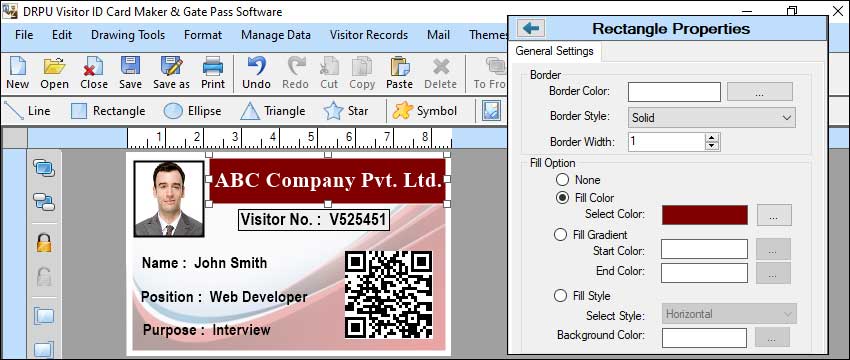The image size is (850, 360).
Task: Select the Fill Gradient radio button
Action: [x=560, y=235]
